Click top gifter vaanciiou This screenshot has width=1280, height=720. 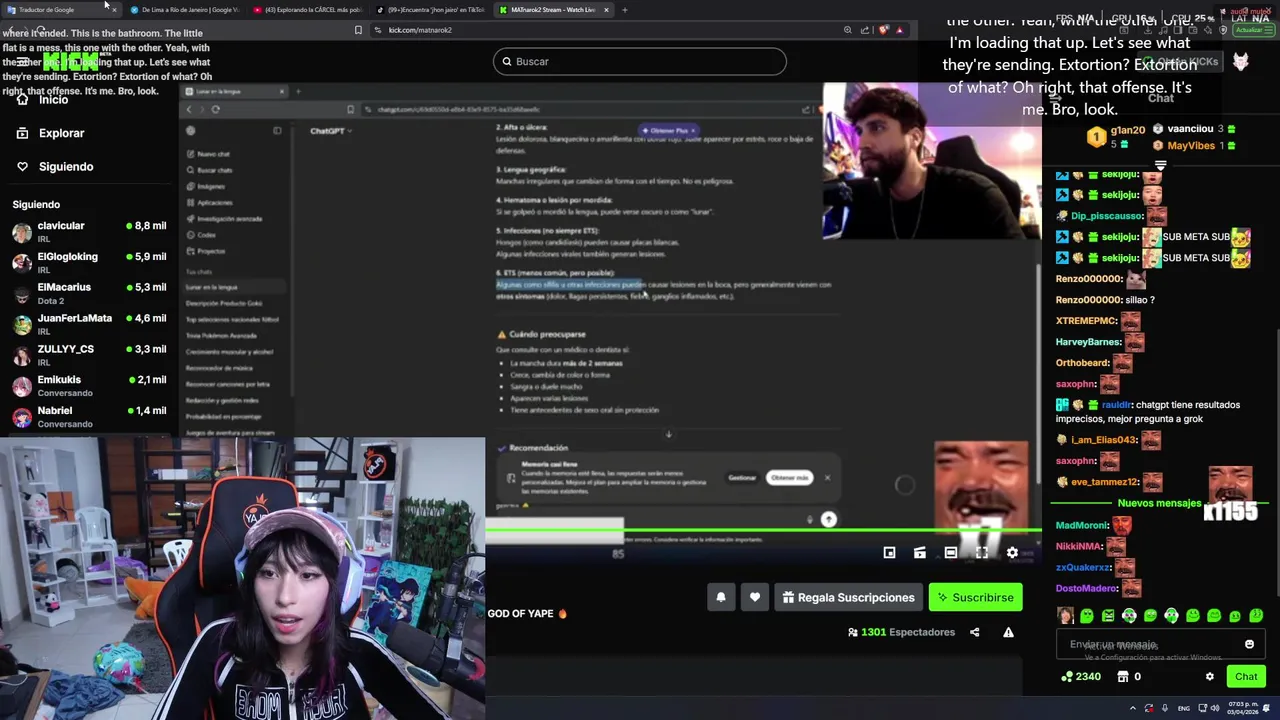pos(1190,129)
